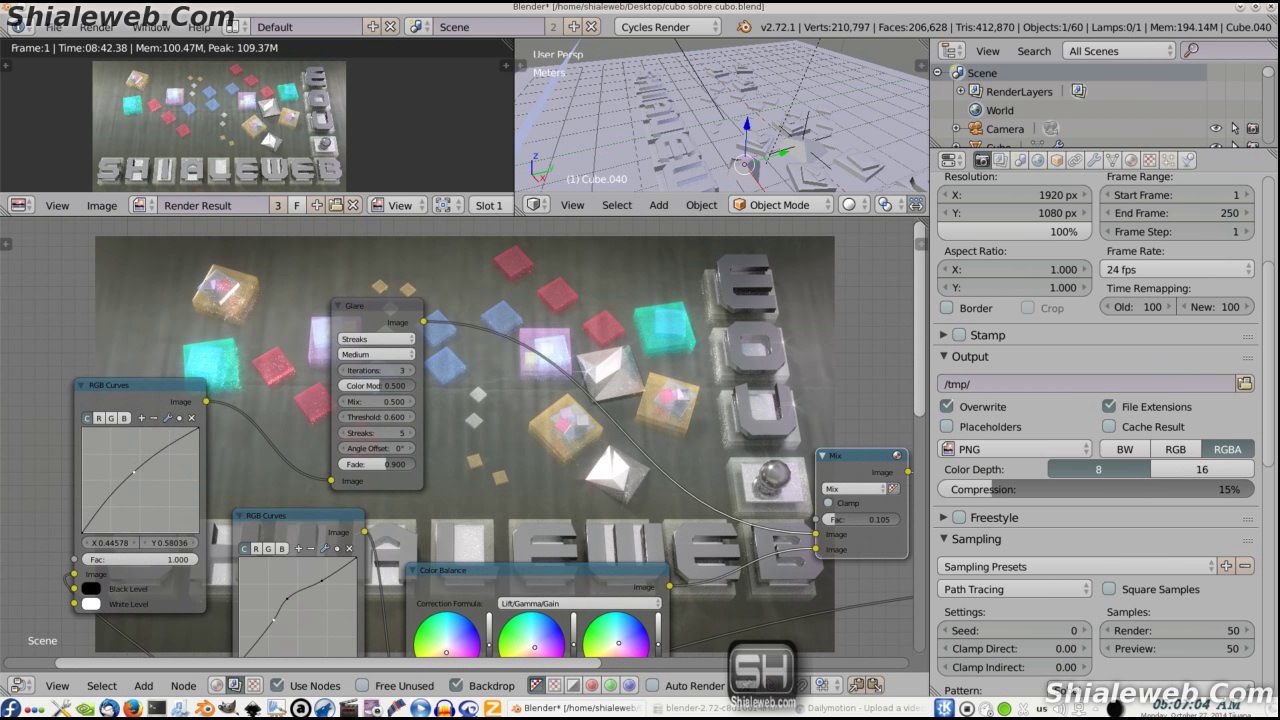Enable the Free Unused checkbox
1280x720 pixels.
click(362, 685)
